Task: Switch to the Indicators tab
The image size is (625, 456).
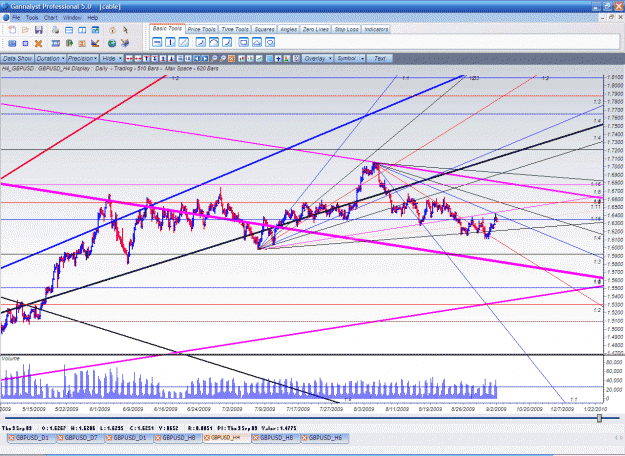Action: click(376, 29)
